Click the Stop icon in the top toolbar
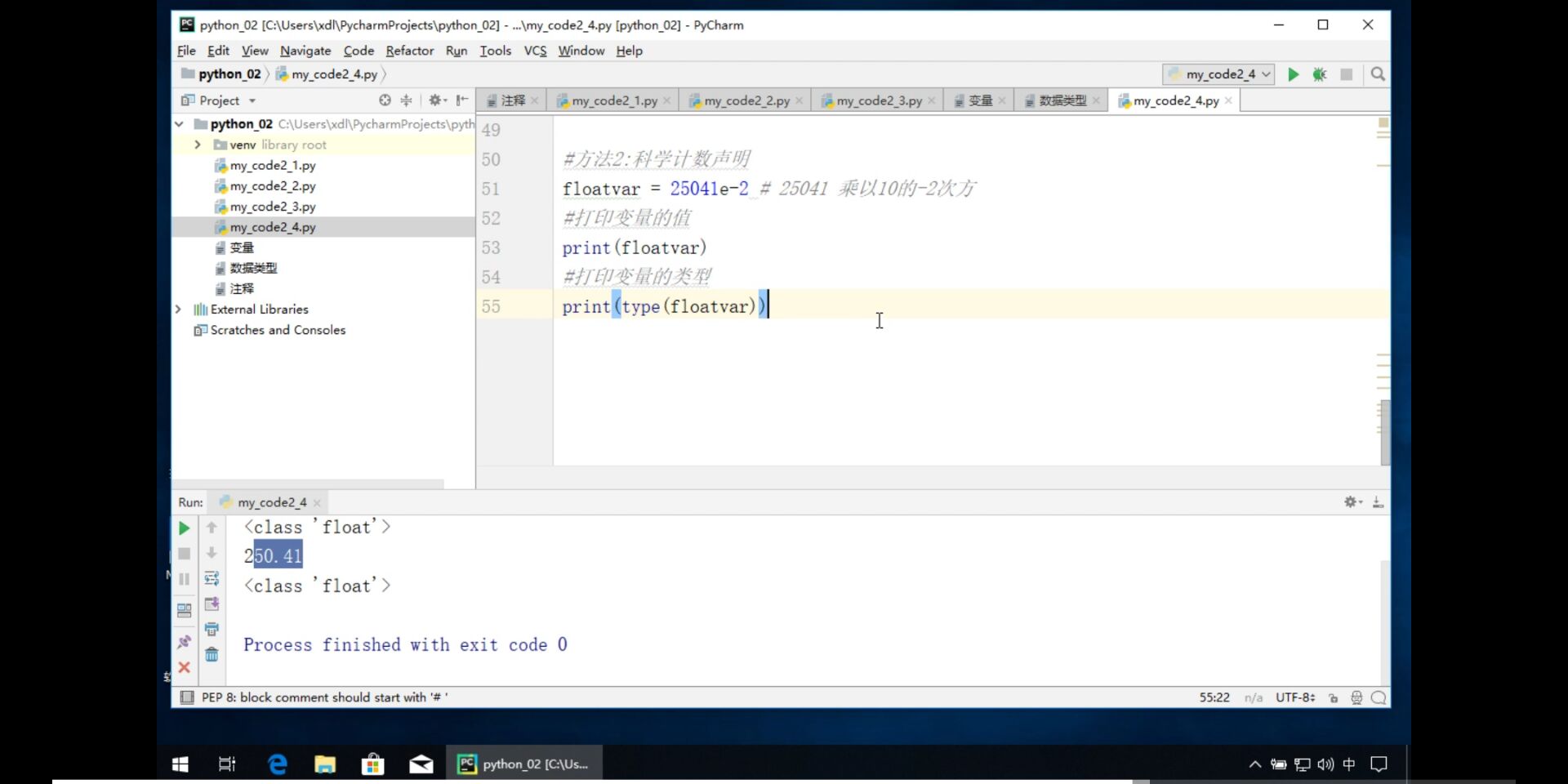The image size is (1568, 784). (1347, 74)
